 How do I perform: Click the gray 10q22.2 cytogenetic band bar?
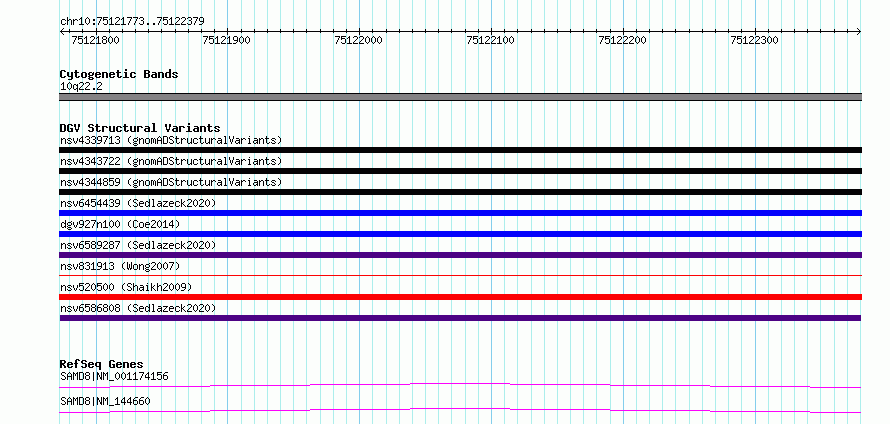click(460, 97)
